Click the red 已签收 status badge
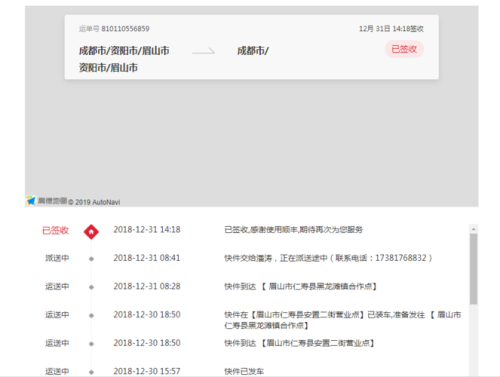The width and height of the screenshot is (500, 377). [404, 49]
